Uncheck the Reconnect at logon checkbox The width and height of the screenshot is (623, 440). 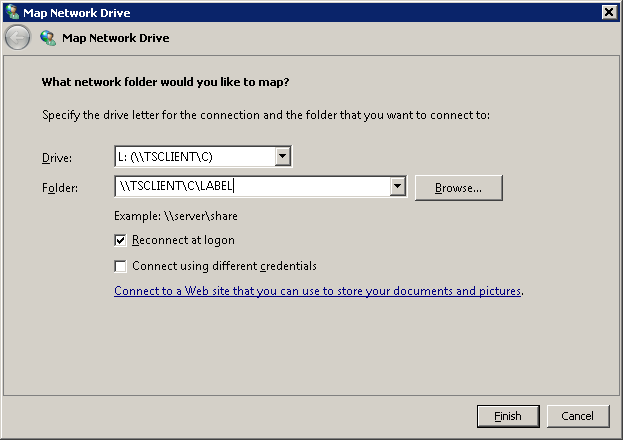(x=120, y=240)
